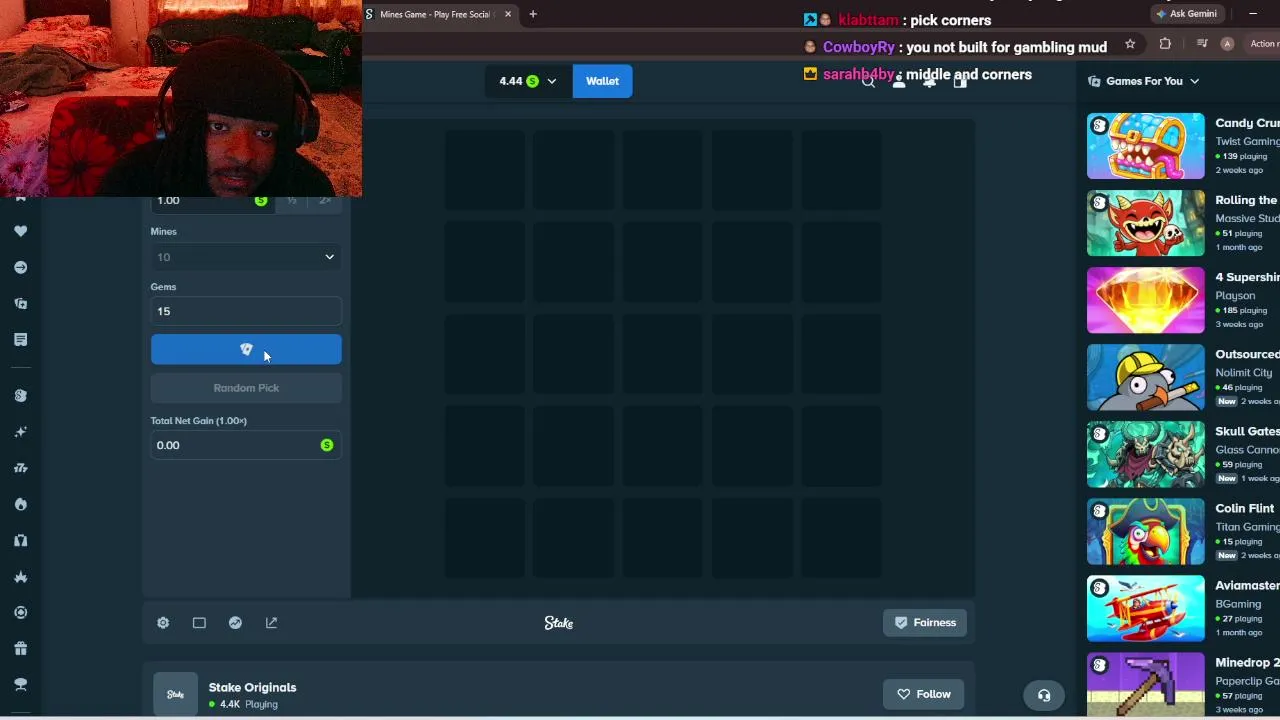1280x720 pixels.
Task: Bookmark the page with the star icon
Action: pos(1130,44)
